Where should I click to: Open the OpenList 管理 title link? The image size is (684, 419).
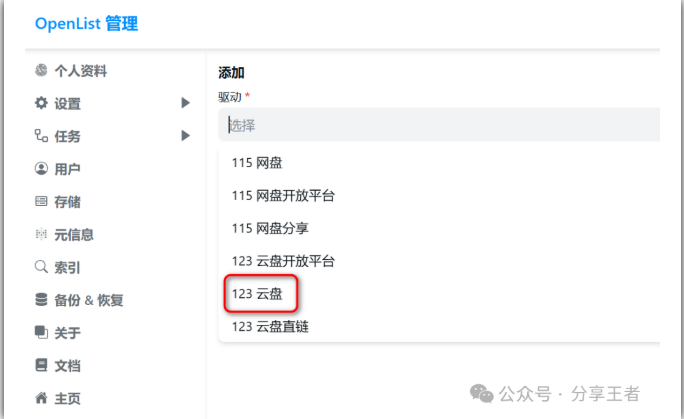[86, 24]
